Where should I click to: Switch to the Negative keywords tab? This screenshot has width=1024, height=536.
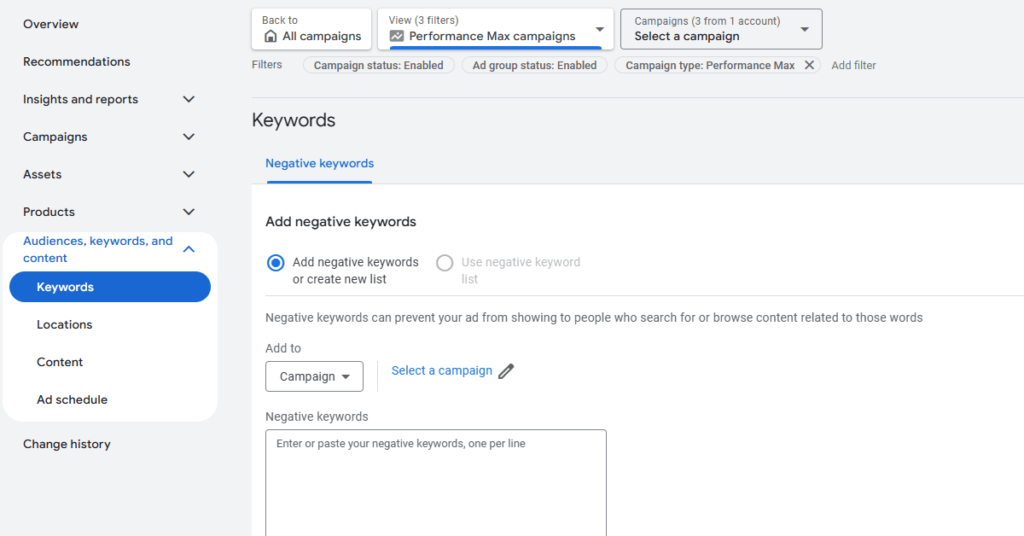pyautogui.click(x=319, y=163)
